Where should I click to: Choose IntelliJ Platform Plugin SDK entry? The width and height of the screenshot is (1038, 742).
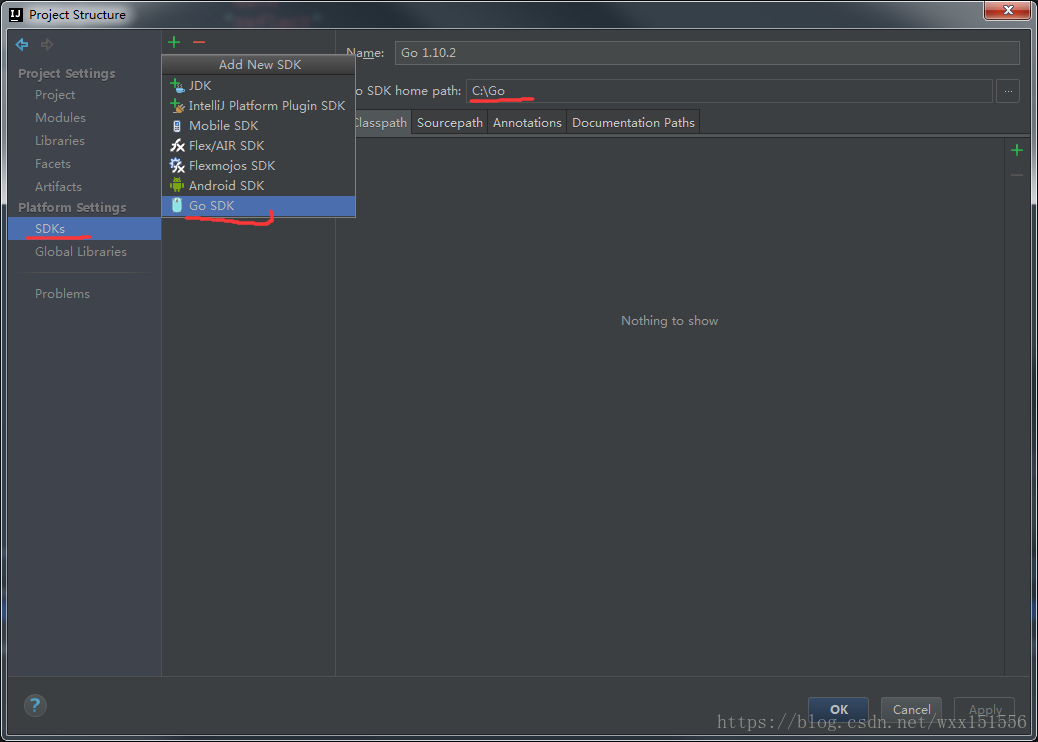[258, 105]
